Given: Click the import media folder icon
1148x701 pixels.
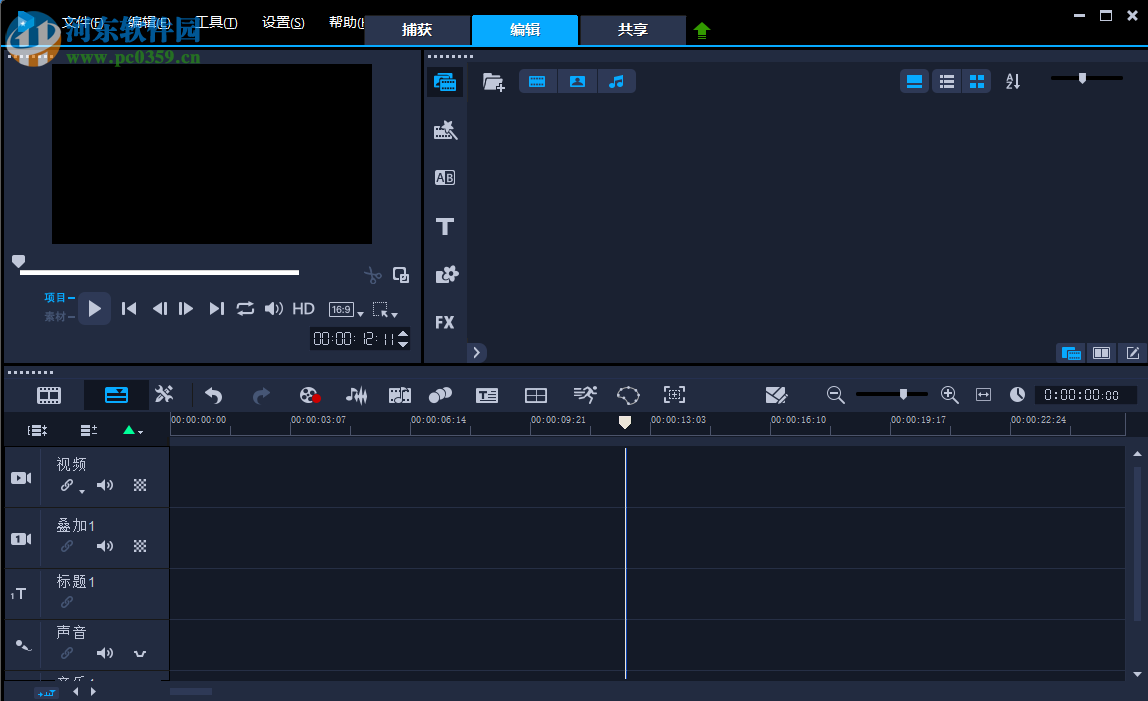Looking at the screenshot, I should pyautogui.click(x=493, y=82).
